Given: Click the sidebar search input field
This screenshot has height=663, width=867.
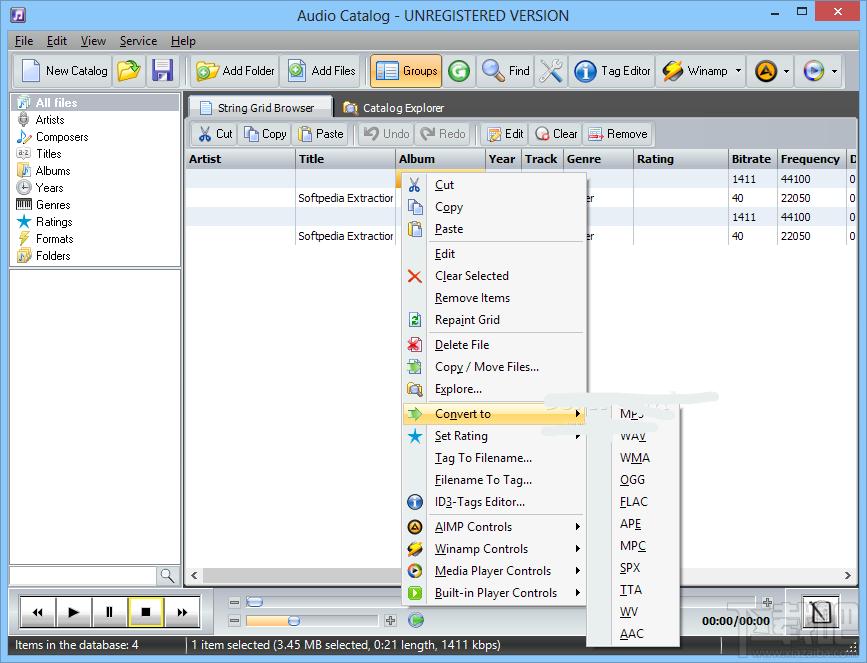Looking at the screenshot, I should (x=83, y=576).
